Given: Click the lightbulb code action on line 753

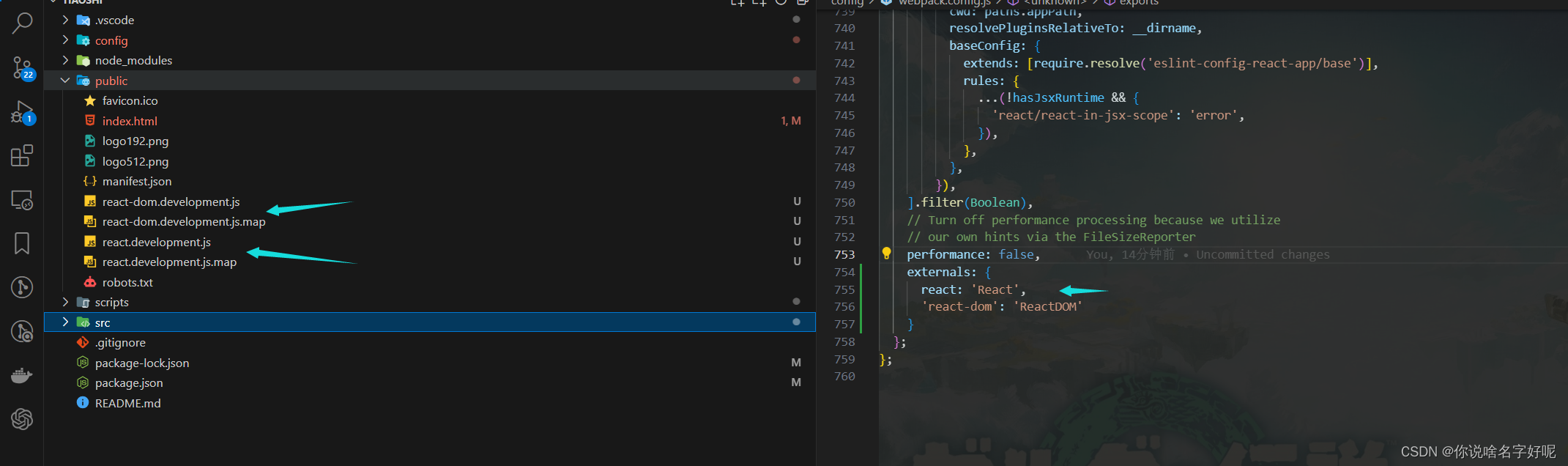Looking at the screenshot, I should 886,254.
